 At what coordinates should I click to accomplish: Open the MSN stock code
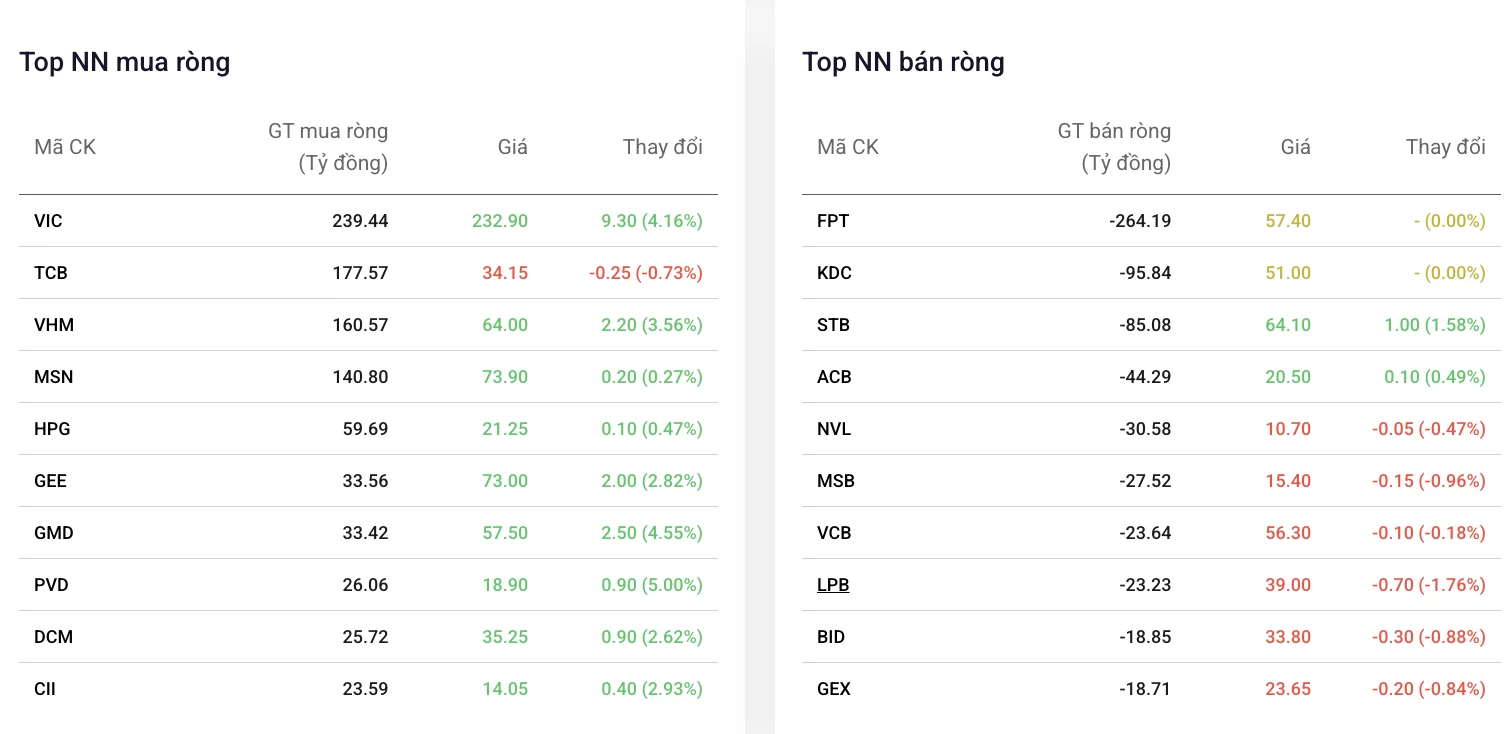54,377
